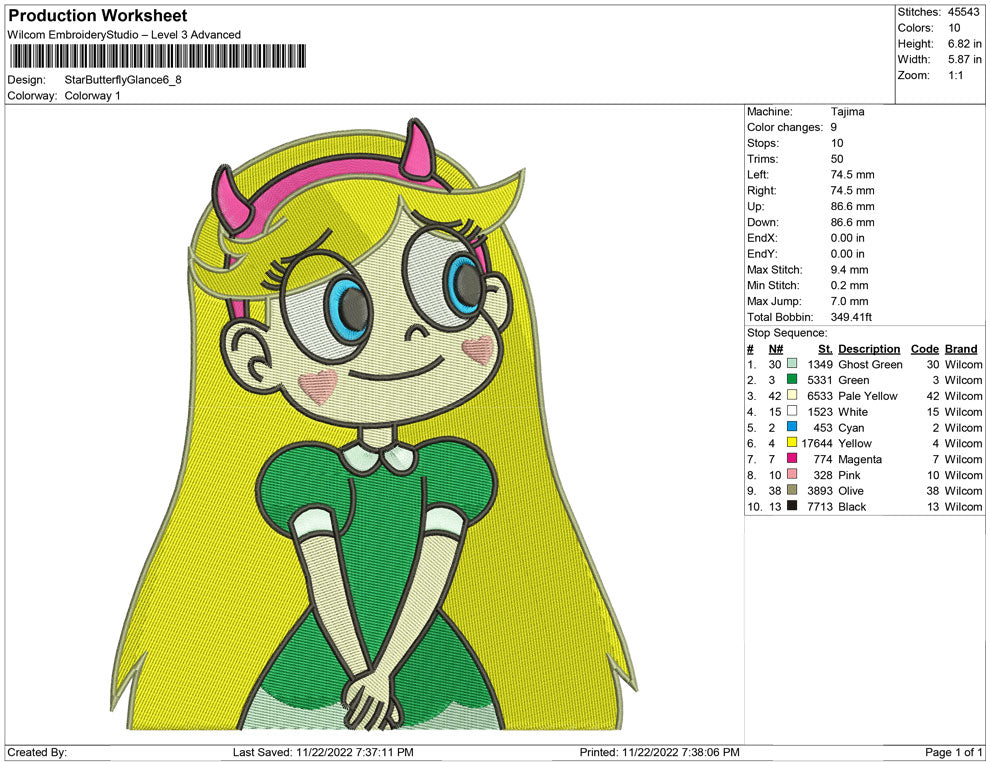The image size is (990, 762).
Task: Click the Star Butterfly embroidery design preview
Action: (x=374, y=424)
